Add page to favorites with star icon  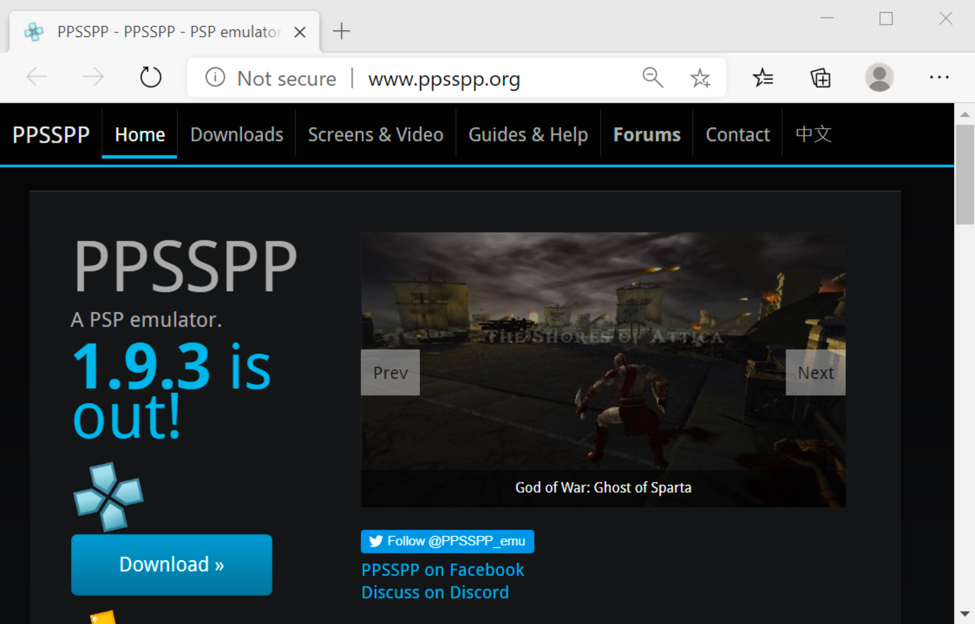coord(700,78)
